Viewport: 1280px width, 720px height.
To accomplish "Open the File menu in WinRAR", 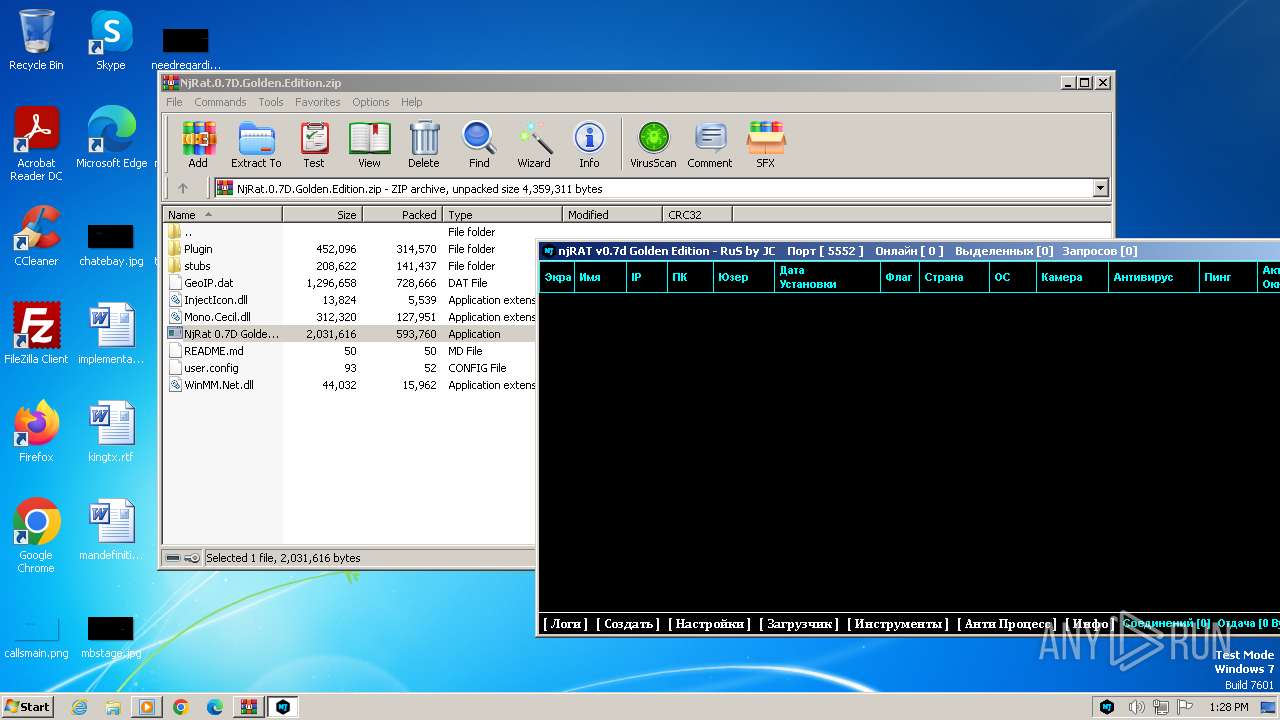I will coord(174,102).
